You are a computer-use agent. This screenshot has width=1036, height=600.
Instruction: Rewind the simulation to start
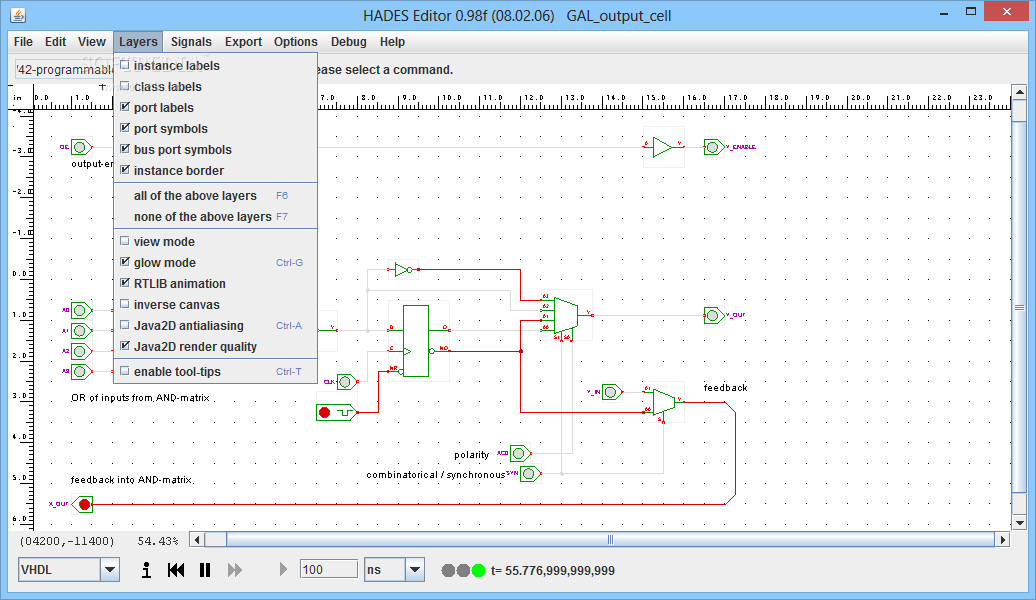pos(176,570)
